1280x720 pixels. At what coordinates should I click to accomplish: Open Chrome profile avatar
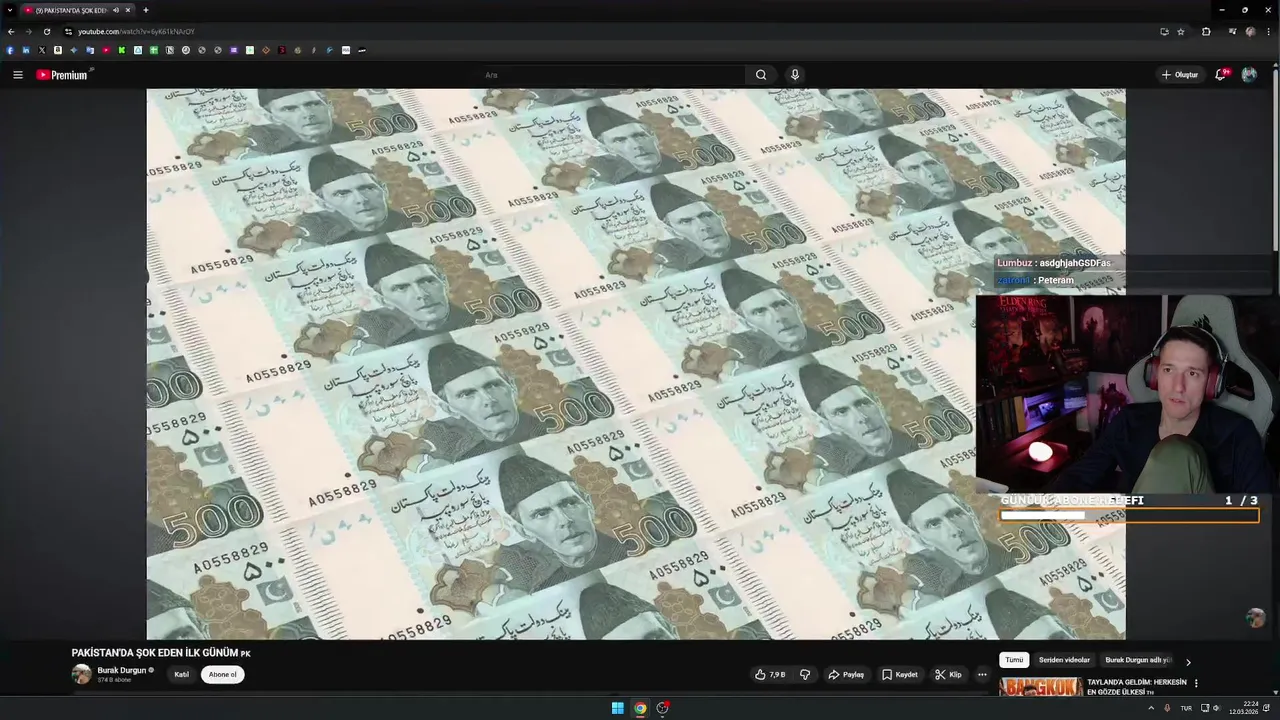[1250, 32]
